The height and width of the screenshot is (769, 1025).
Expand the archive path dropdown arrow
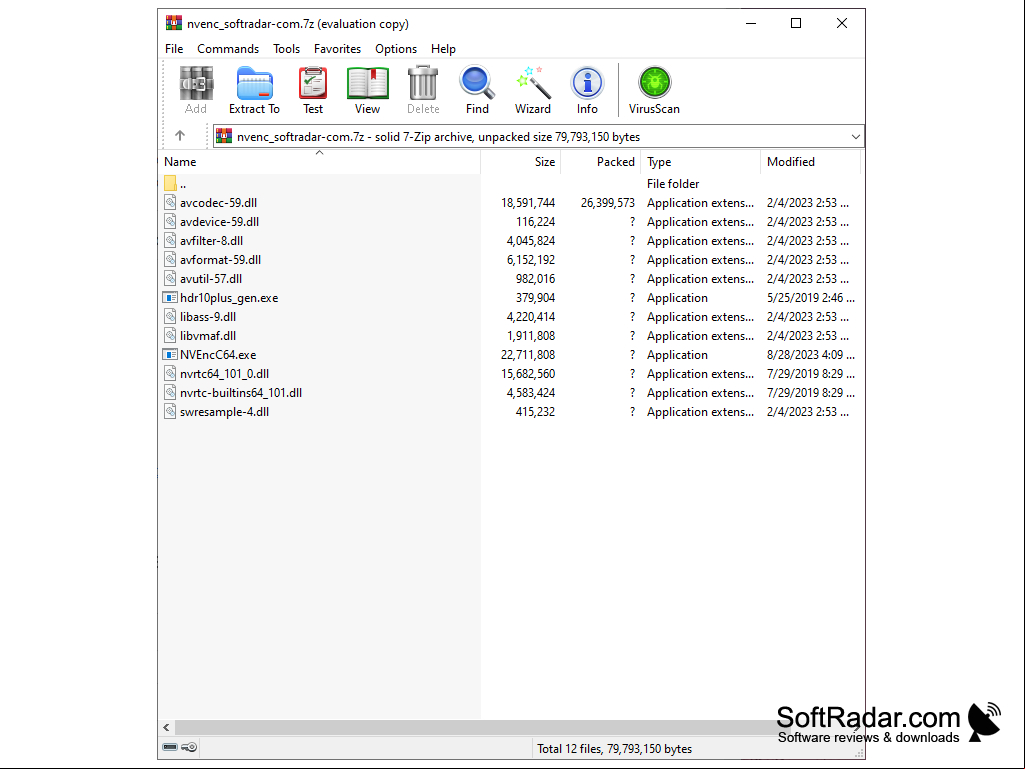pyautogui.click(x=855, y=137)
